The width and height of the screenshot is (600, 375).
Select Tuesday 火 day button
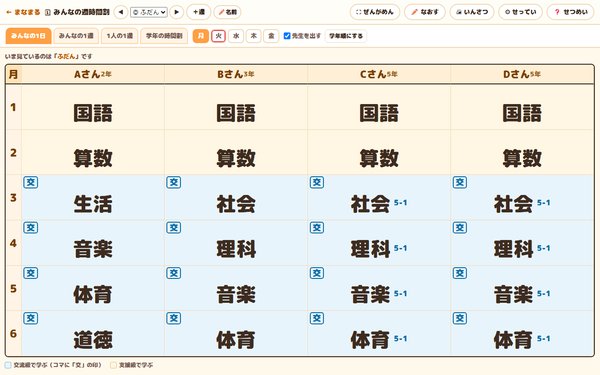(x=218, y=36)
